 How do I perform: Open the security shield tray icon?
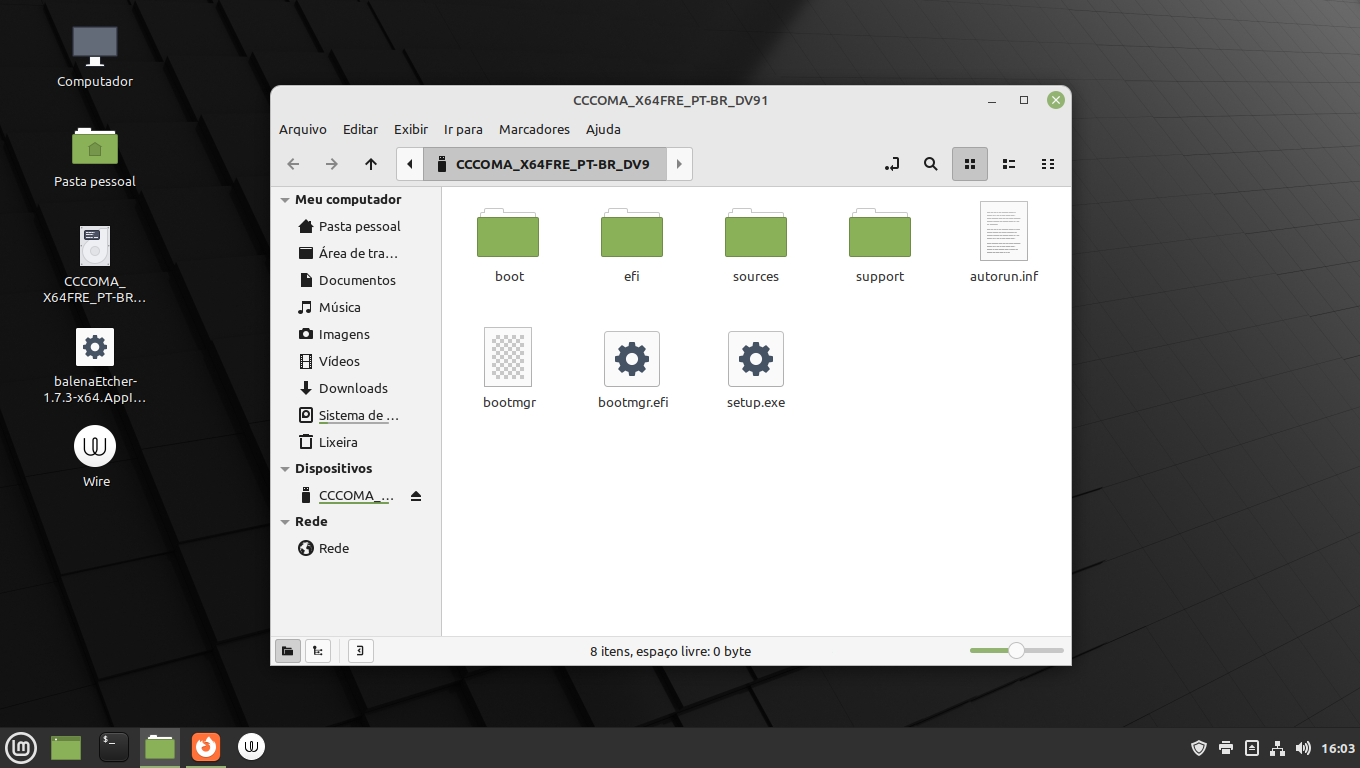tap(1199, 748)
